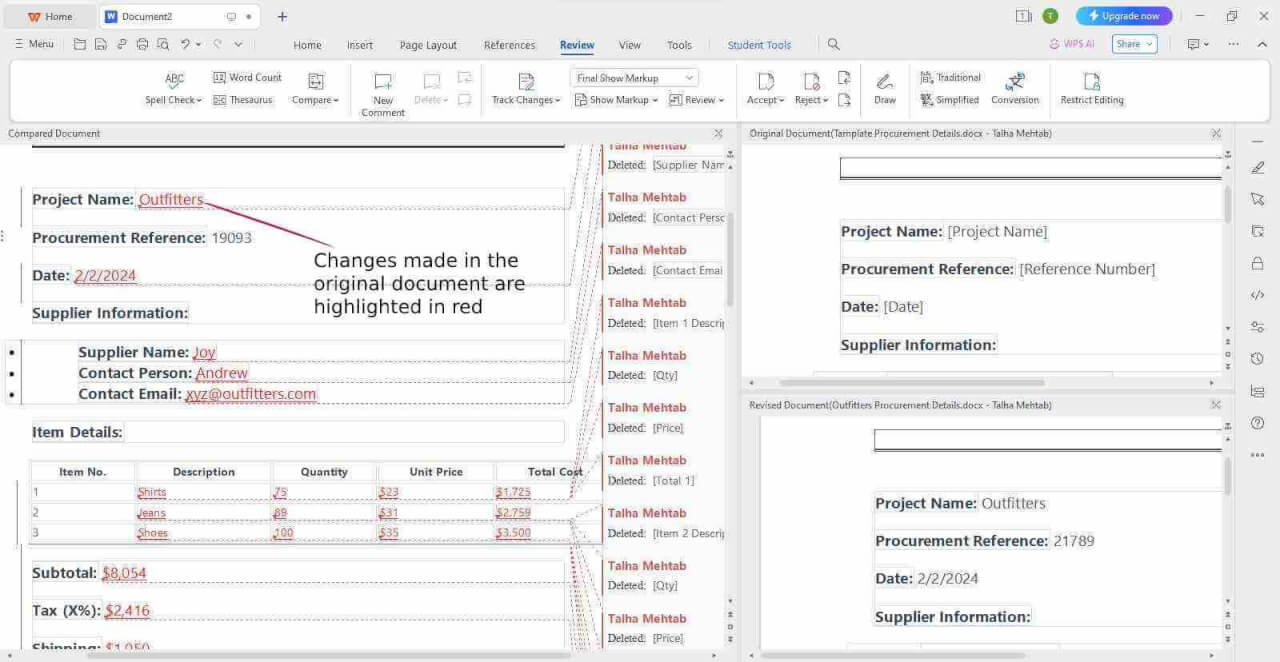Click the Restrict Editing icon
Image resolution: width=1280 pixels, height=662 pixels.
click(1091, 88)
